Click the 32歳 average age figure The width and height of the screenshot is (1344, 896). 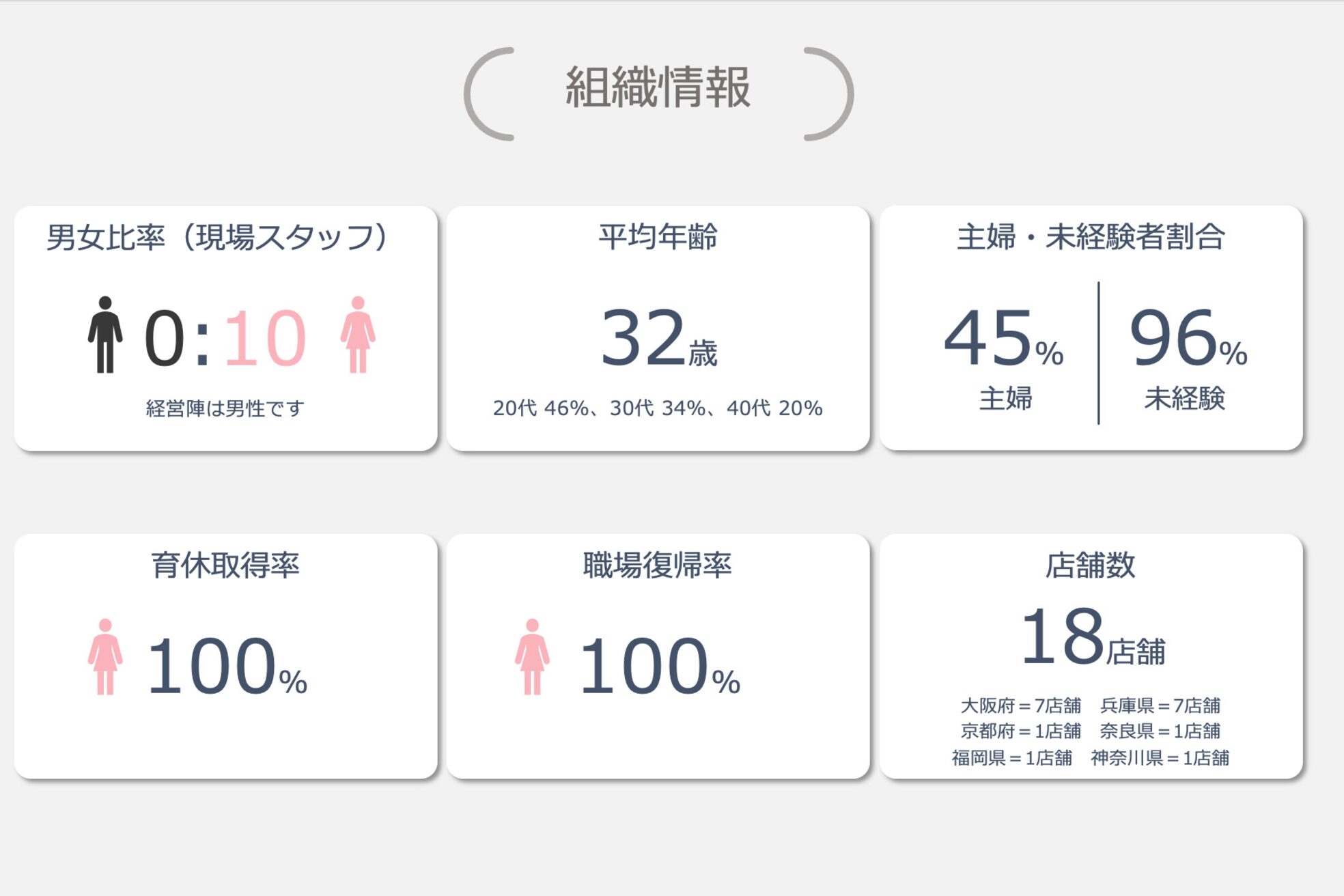click(658, 338)
